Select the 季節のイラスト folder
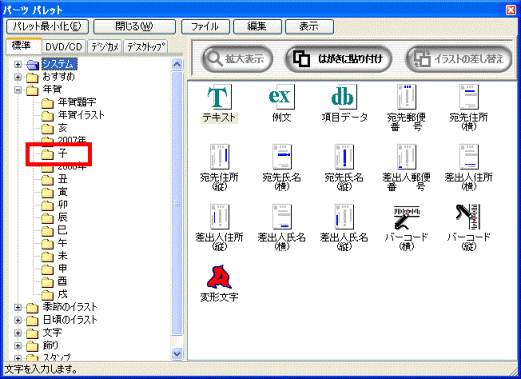Screen dimensions: 521x379 70,307
